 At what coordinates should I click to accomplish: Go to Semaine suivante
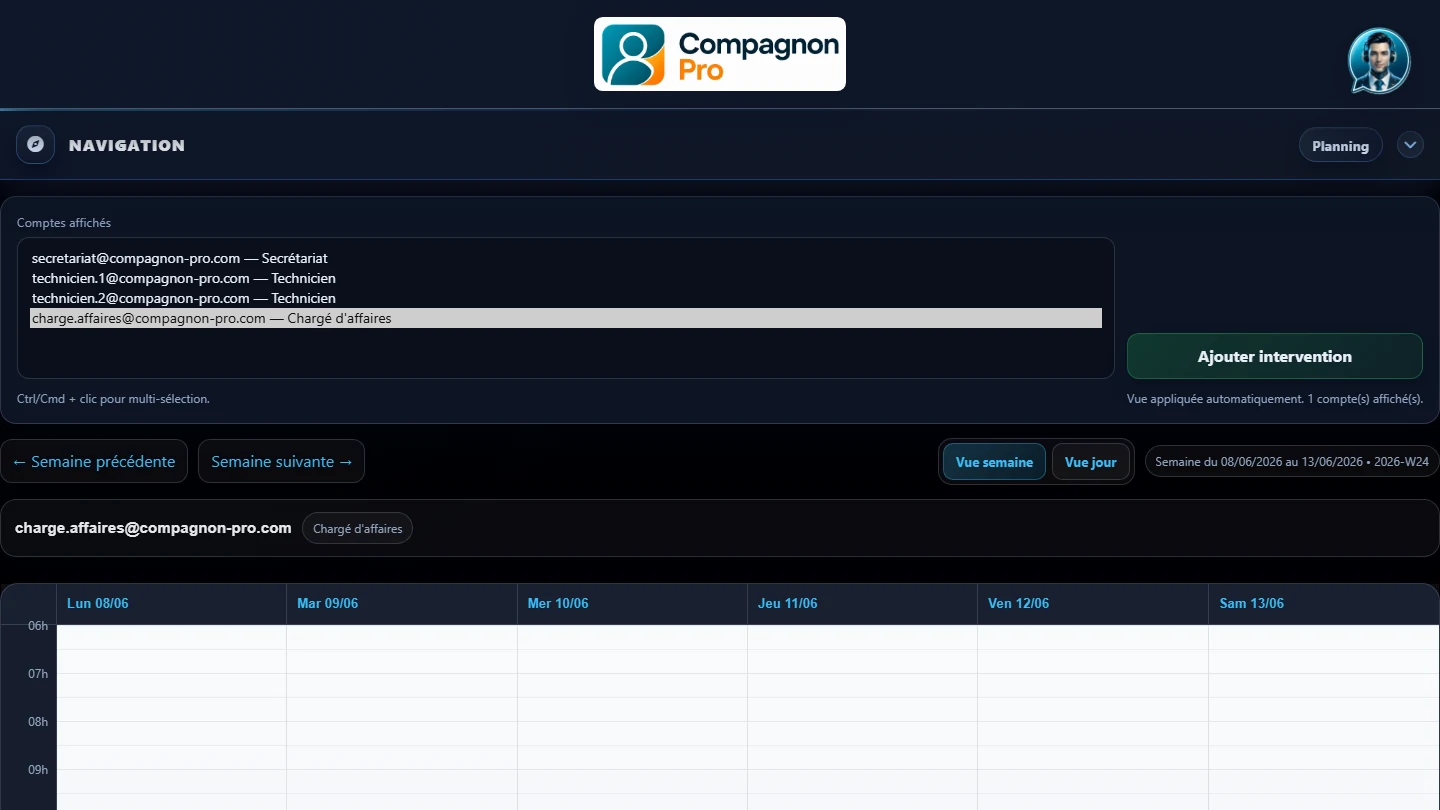click(x=281, y=461)
